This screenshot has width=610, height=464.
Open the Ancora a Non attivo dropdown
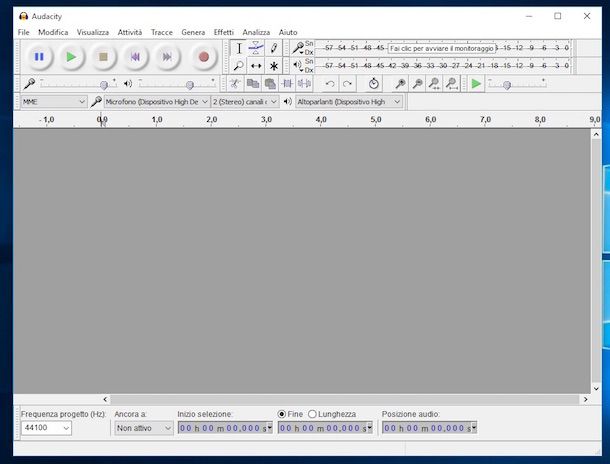tap(144, 428)
